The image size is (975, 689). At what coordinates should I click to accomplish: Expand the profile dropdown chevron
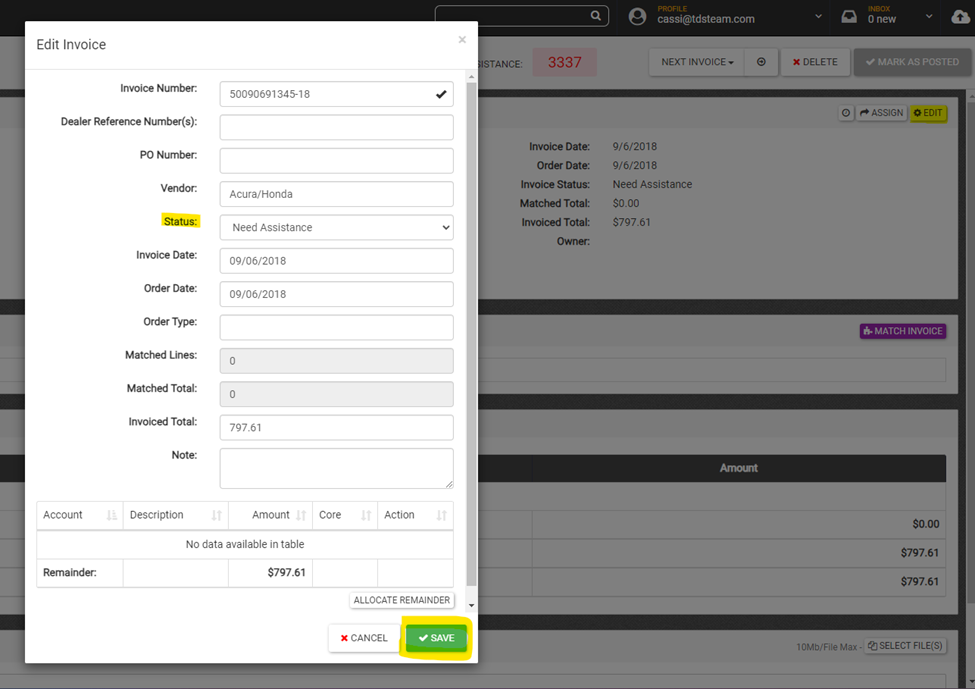pyautogui.click(x=818, y=16)
